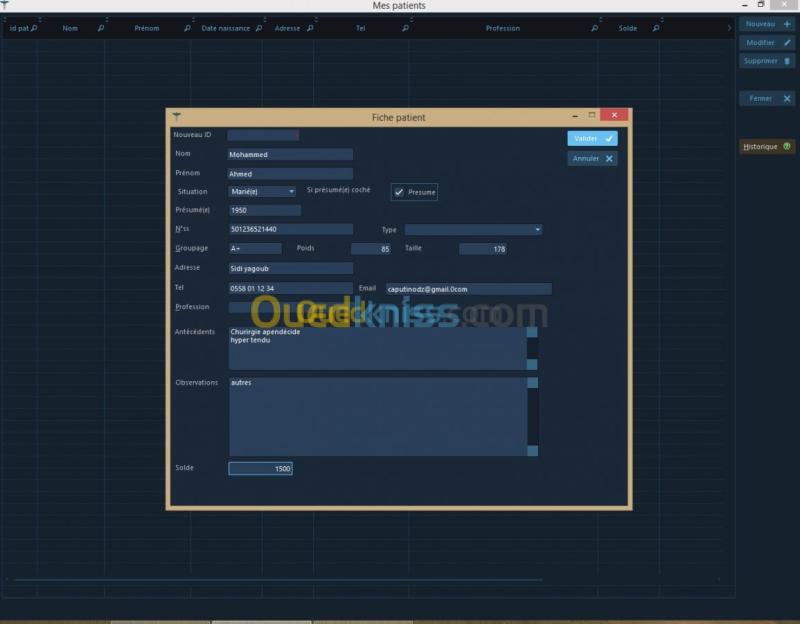
Task: Click the Mes patients title bar app icon
Action: (x=5, y=5)
